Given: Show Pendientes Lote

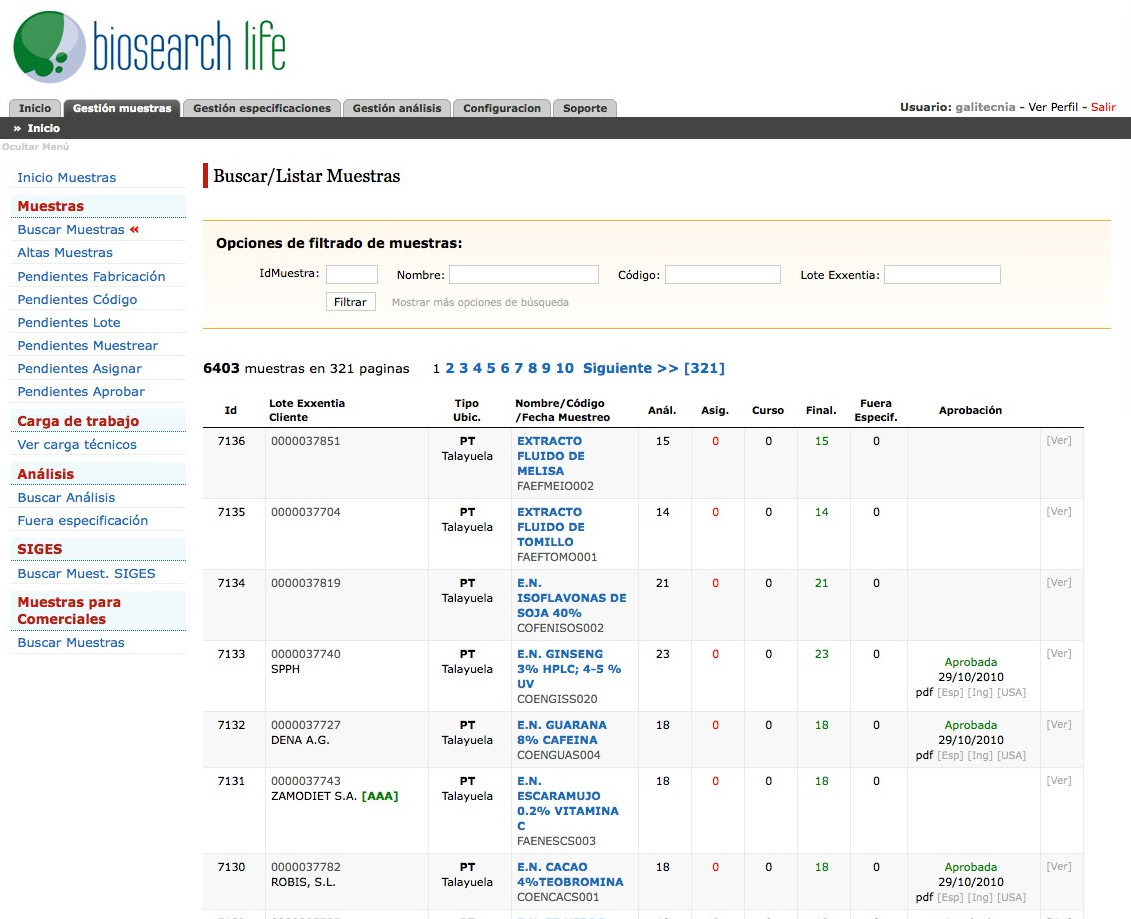Looking at the screenshot, I should (x=69, y=322).
